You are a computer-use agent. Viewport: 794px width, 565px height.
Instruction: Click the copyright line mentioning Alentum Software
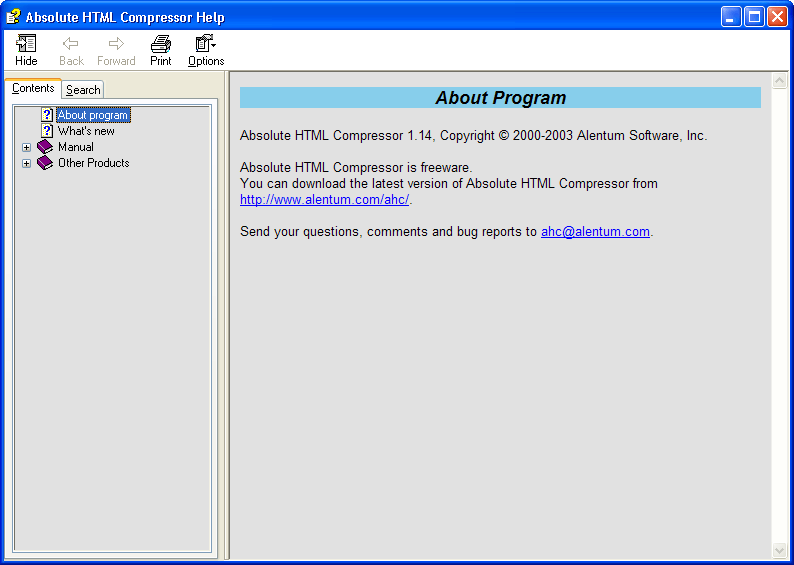pyautogui.click(x=473, y=136)
